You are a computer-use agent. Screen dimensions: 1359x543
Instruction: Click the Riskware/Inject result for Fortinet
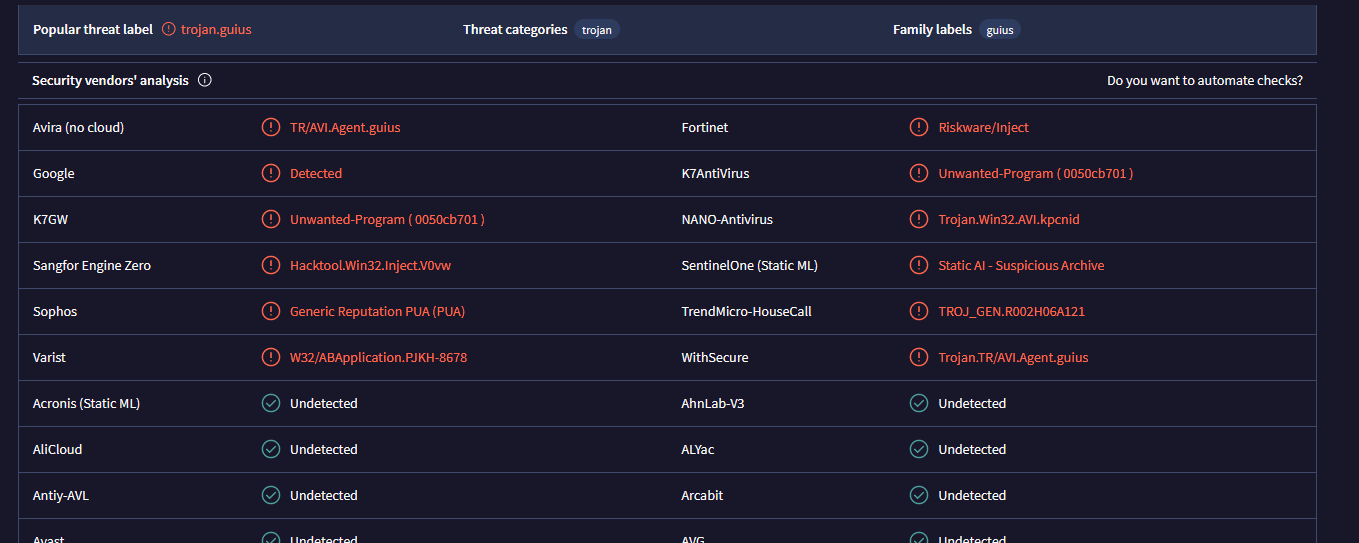pos(983,127)
